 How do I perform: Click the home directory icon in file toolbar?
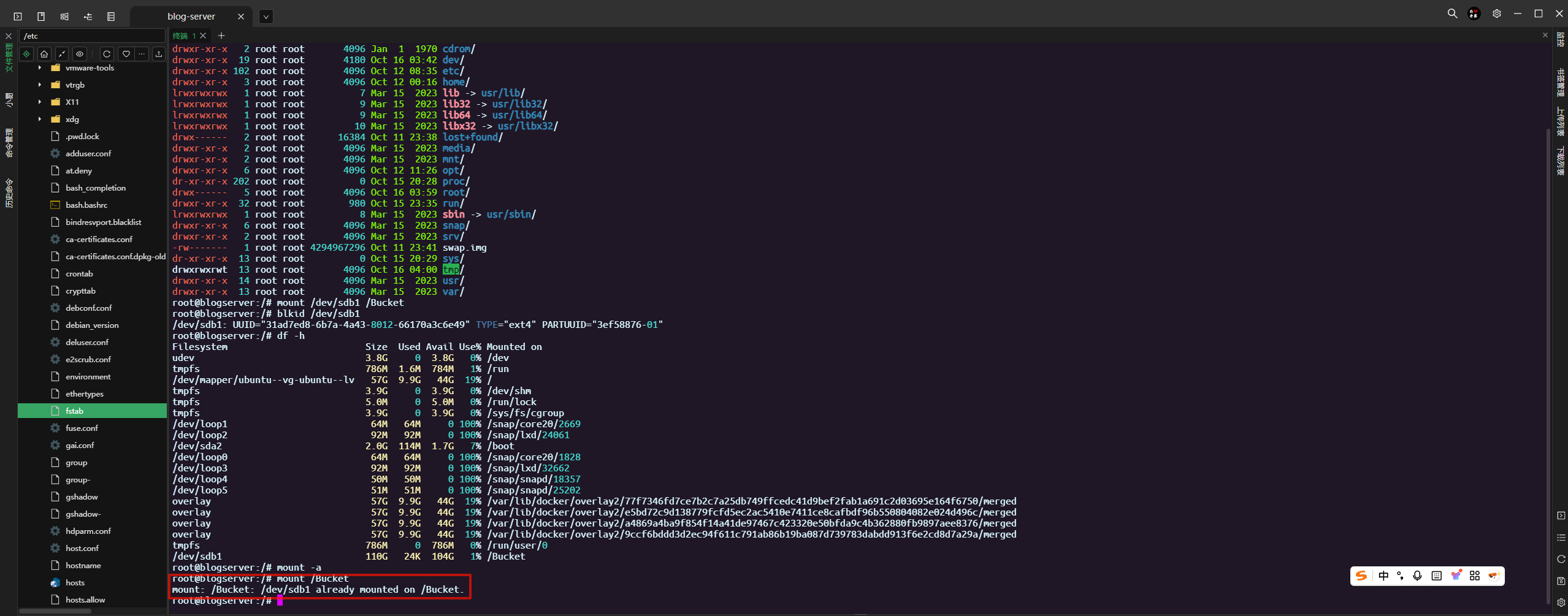44,54
